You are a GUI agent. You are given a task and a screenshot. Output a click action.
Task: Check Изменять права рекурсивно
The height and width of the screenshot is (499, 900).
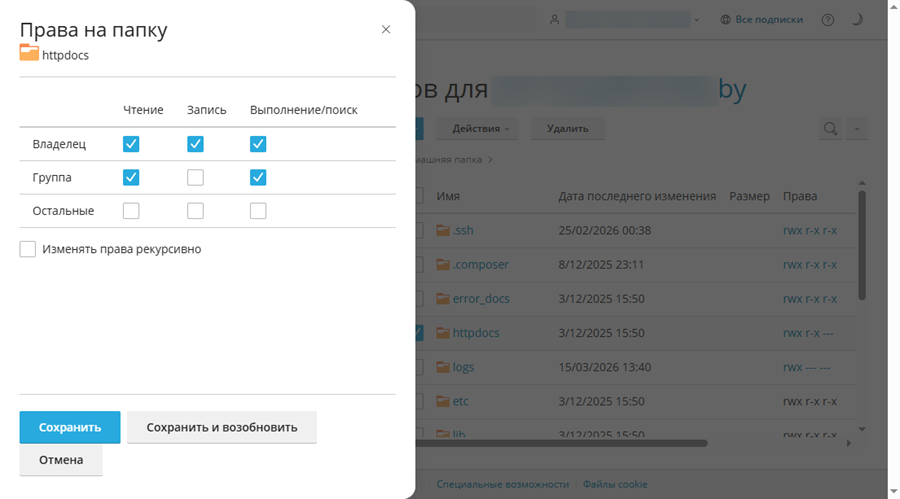tap(28, 249)
